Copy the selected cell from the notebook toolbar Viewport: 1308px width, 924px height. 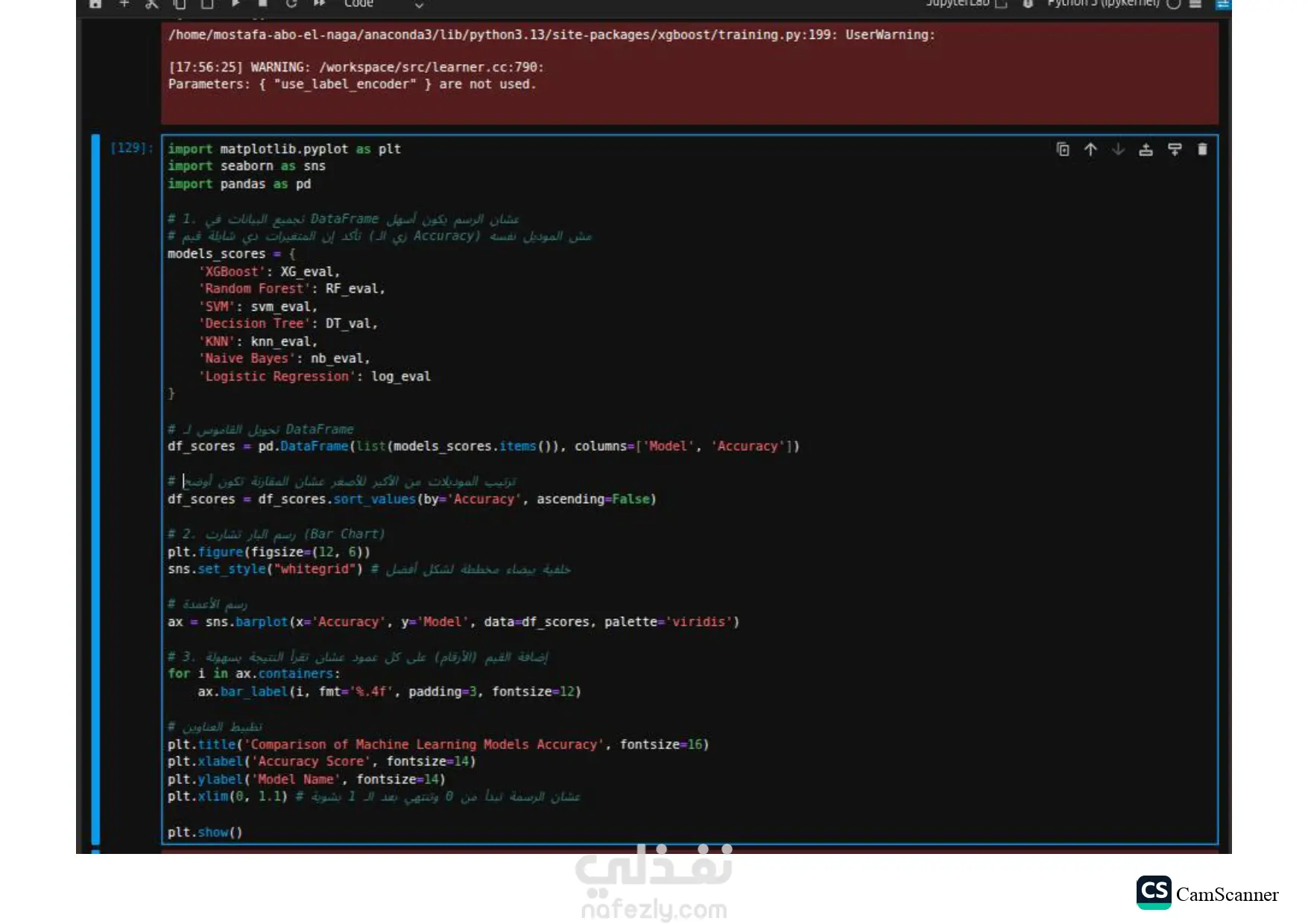[x=180, y=4]
